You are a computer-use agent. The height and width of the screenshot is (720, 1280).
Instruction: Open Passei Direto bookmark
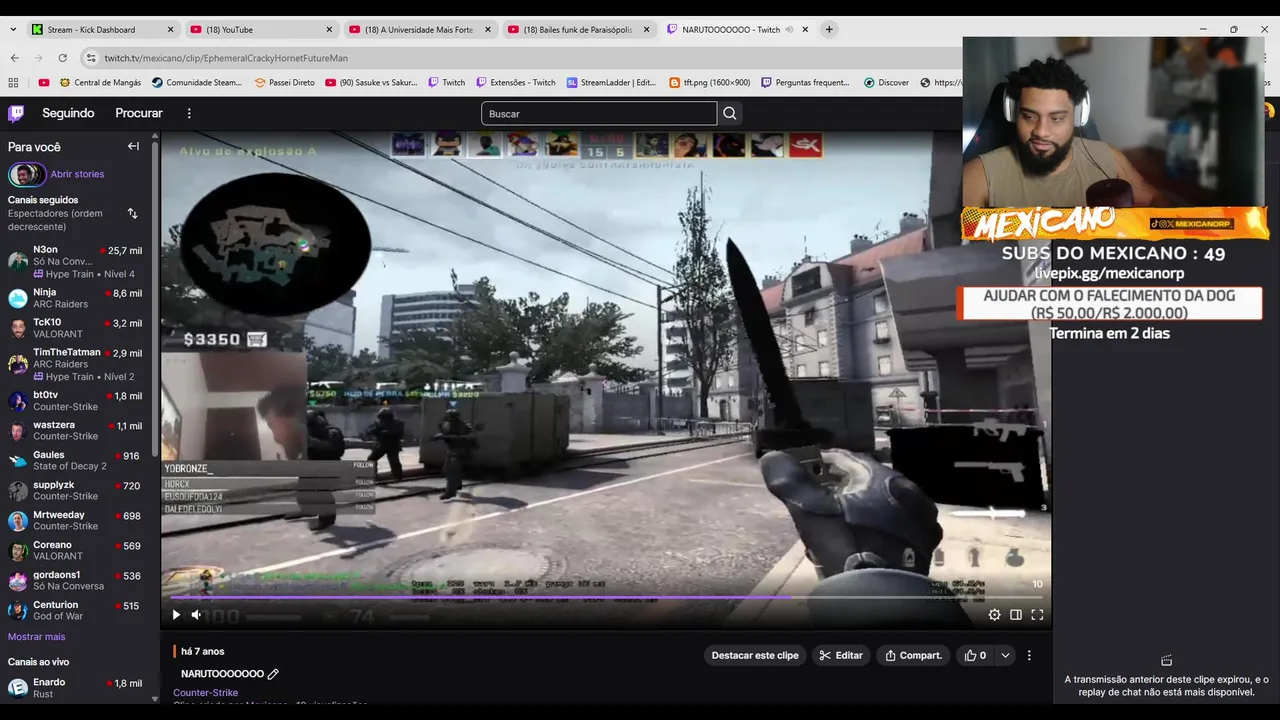(x=285, y=83)
